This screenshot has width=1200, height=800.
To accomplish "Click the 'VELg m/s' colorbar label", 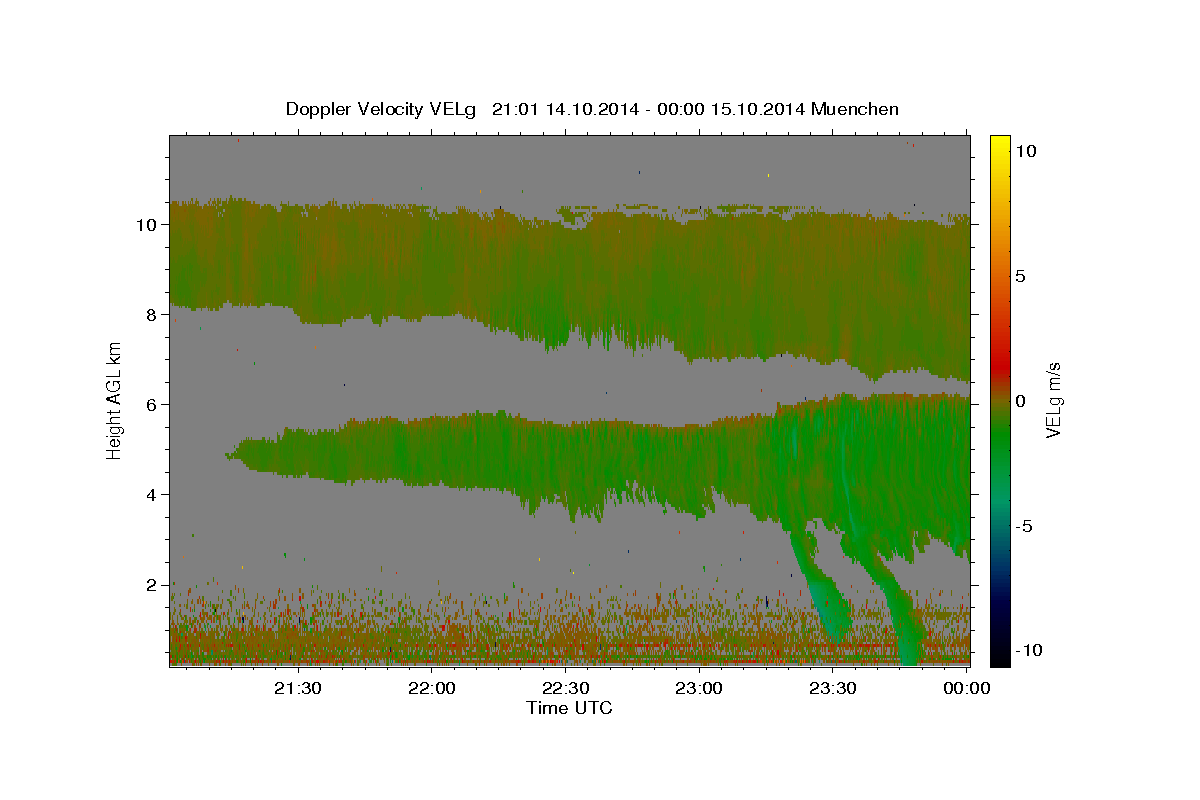I will click(1054, 400).
